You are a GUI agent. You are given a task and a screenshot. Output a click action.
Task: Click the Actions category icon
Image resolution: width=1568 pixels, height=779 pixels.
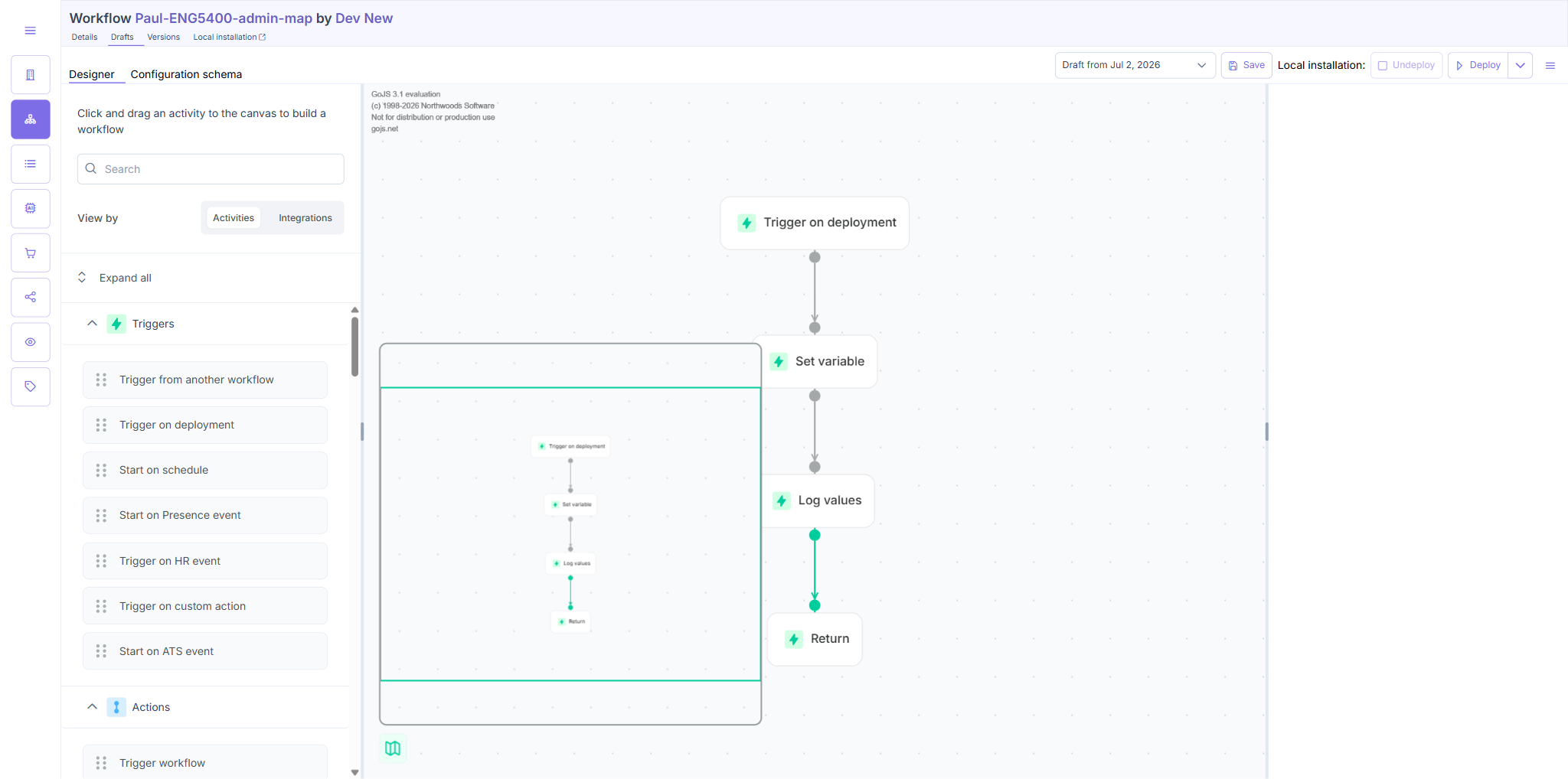(x=116, y=707)
